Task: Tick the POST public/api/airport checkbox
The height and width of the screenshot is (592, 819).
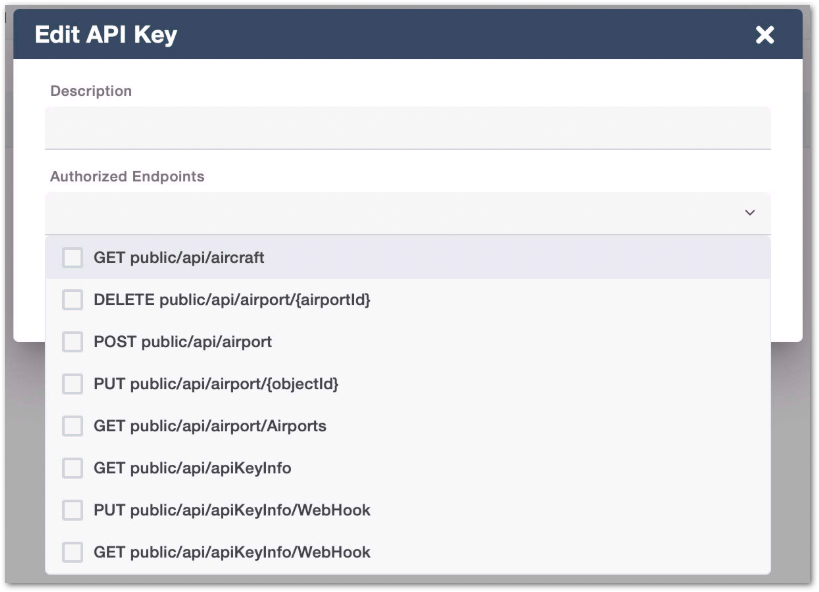Action: click(73, 342)
